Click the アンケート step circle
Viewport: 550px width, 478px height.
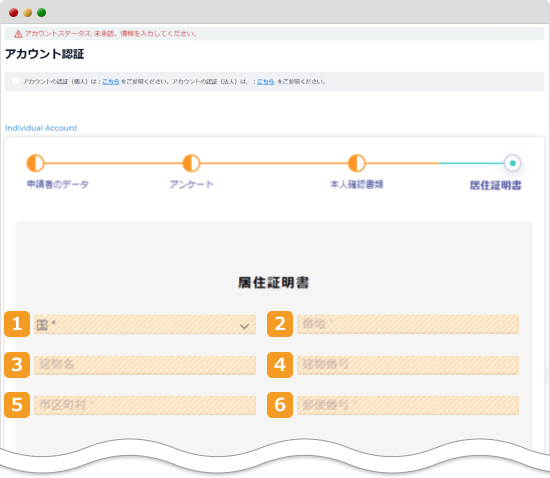191,163
